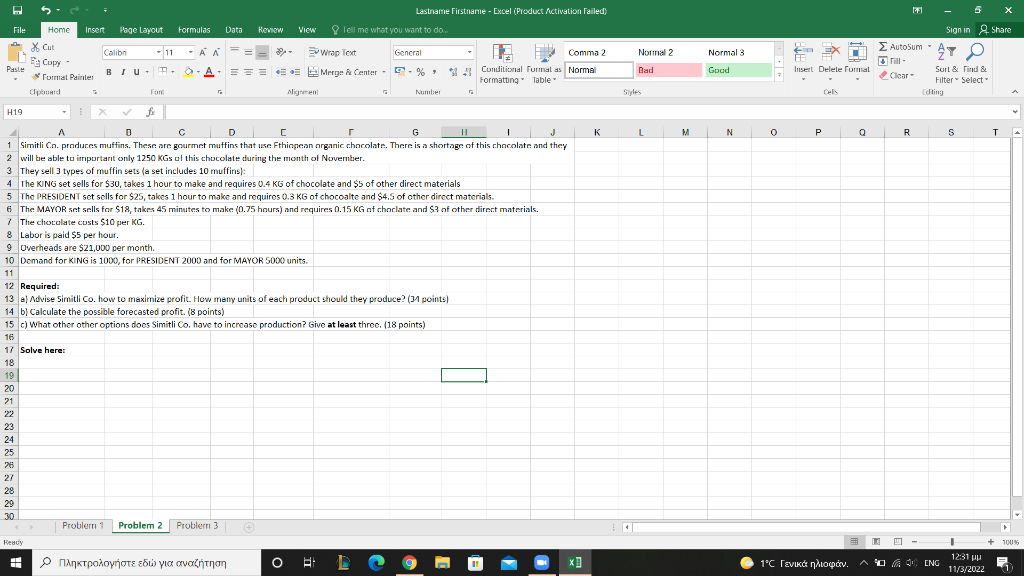Open the Problem 3 sheet tab
The width and height of the screenshot is (1024, 576).
point(197,526)
